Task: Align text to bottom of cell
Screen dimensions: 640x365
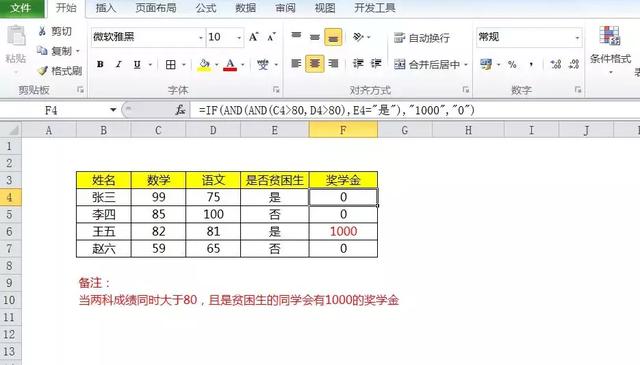Action: coord(333,37)
